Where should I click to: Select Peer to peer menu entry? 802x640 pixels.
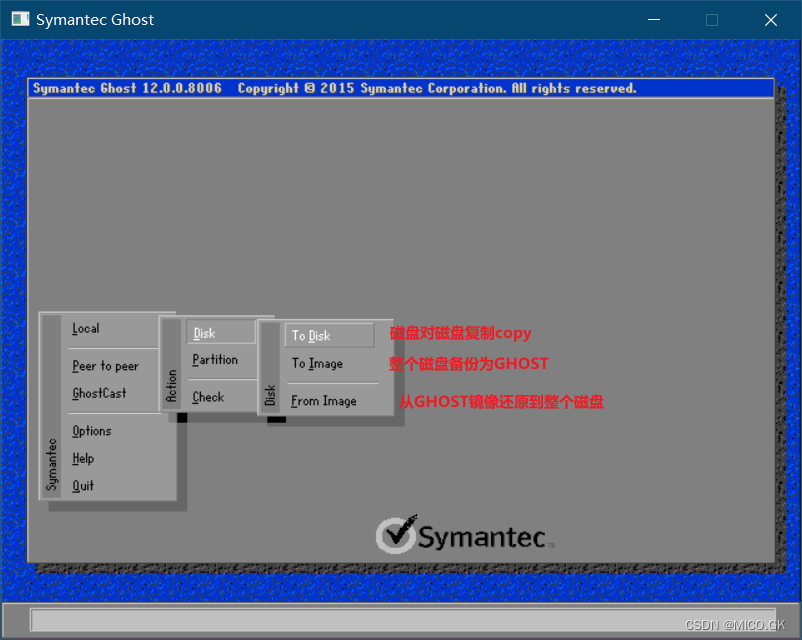tap(105, 366)
